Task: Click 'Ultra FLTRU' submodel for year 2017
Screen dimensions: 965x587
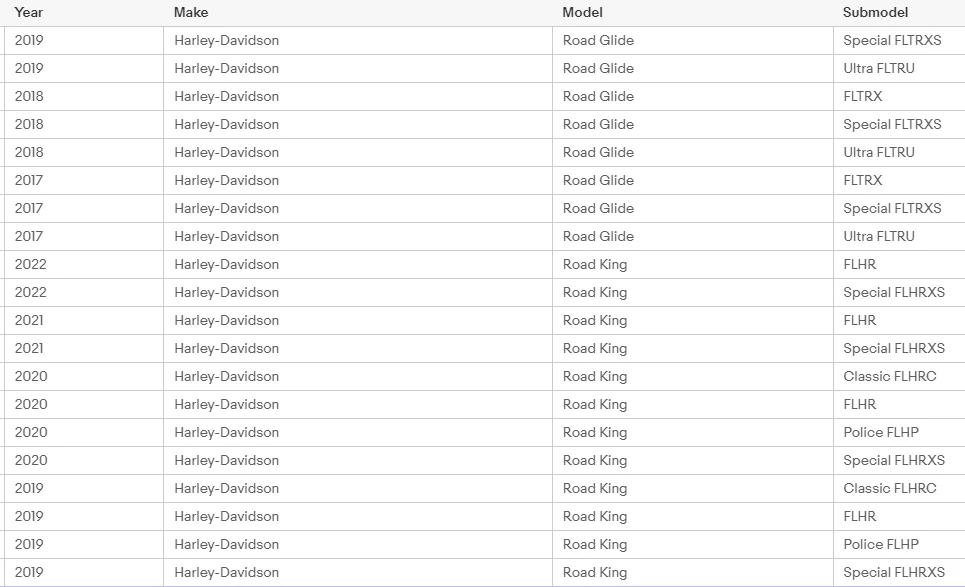Action: (879, 236)
